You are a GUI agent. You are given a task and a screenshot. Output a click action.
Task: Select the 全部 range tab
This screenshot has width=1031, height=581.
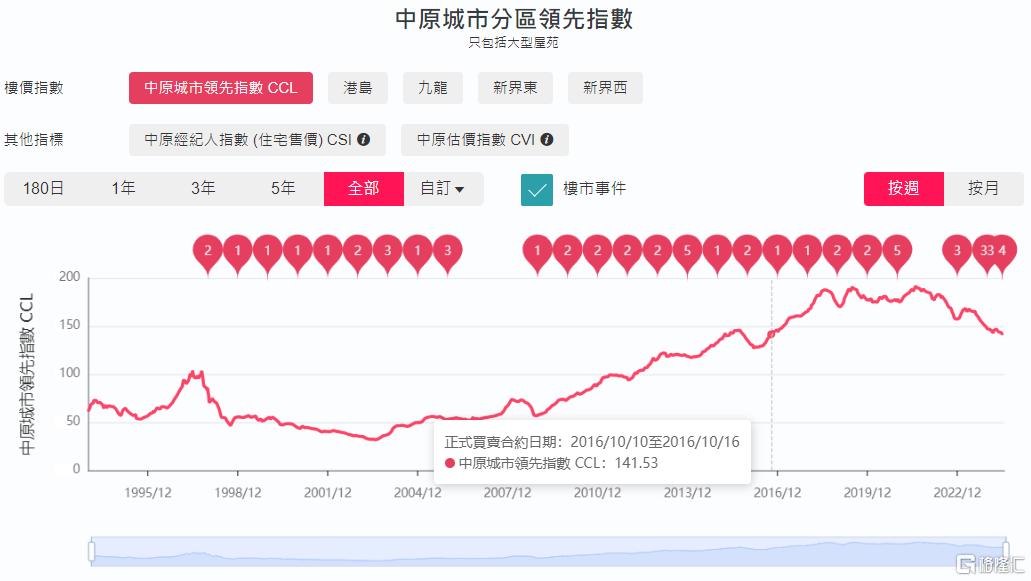coord(364,189)
